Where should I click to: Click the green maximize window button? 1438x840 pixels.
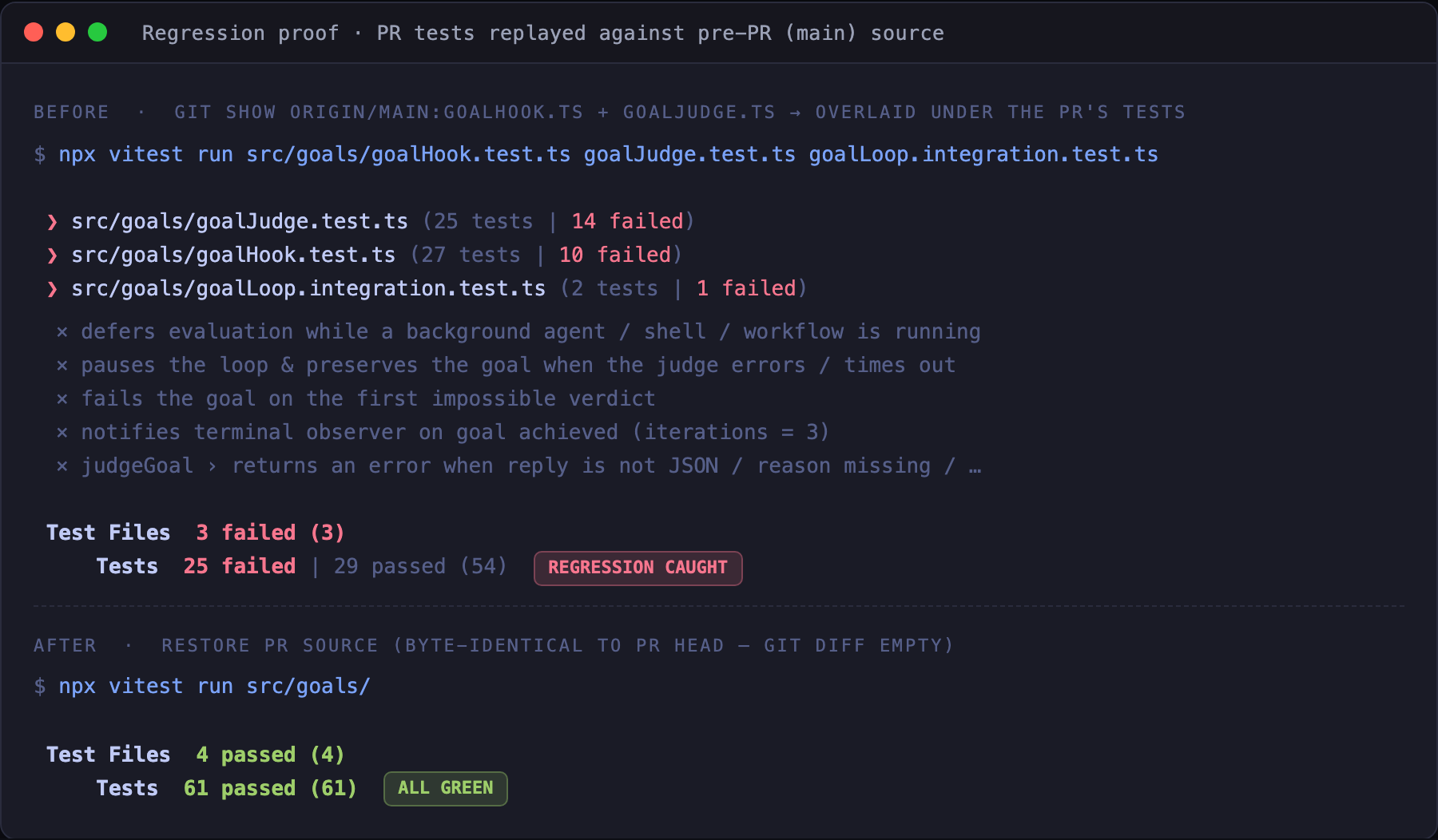point(97,32)
